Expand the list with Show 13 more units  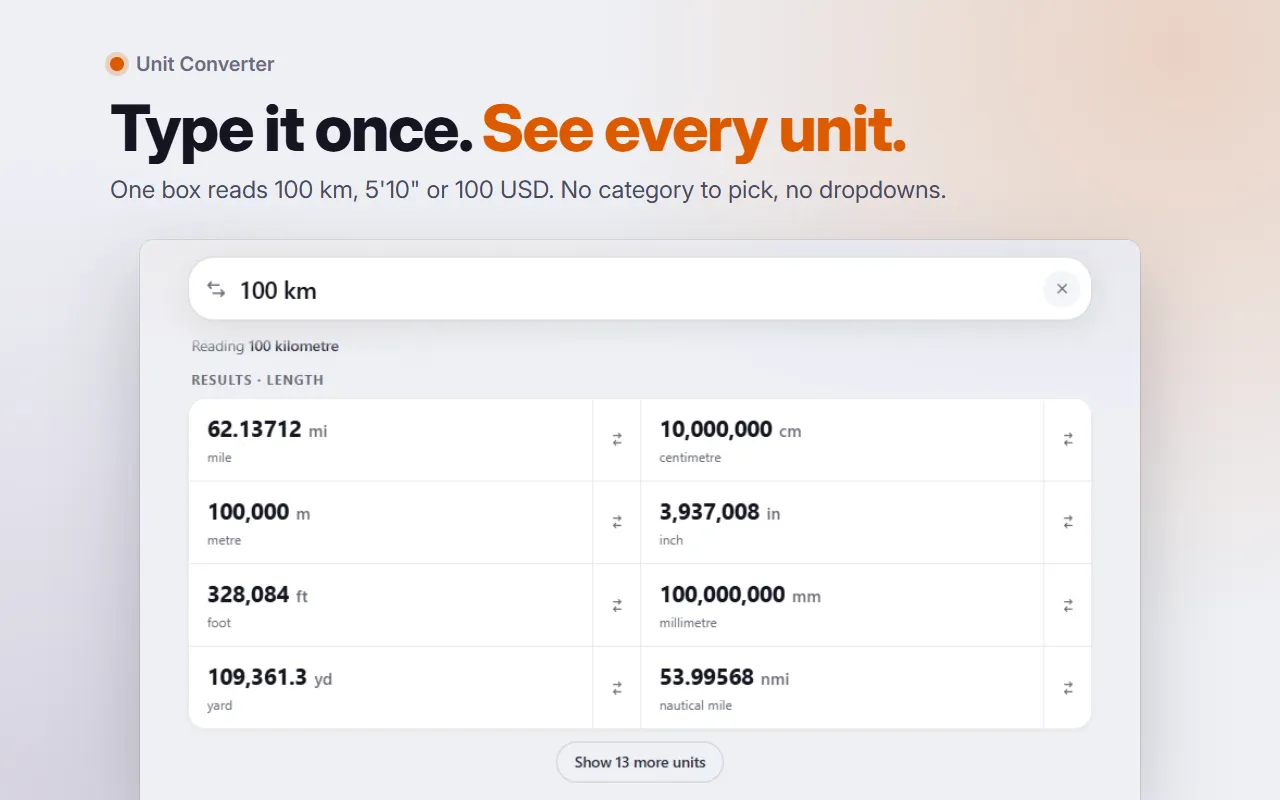coord(640,762)
